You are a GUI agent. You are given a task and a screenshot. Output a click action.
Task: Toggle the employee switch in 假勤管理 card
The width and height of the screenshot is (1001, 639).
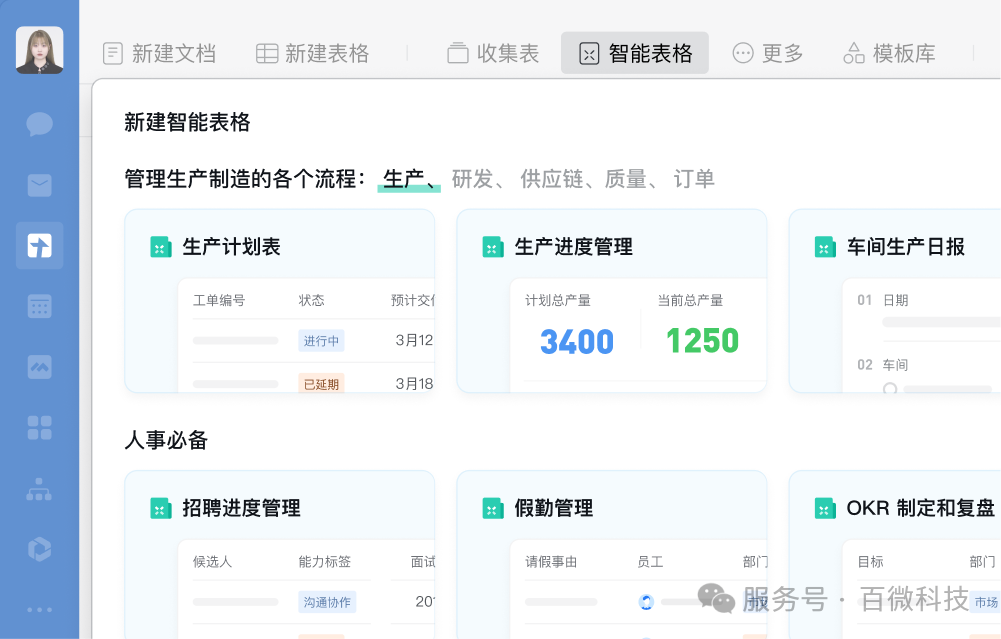tap(647, 601)
